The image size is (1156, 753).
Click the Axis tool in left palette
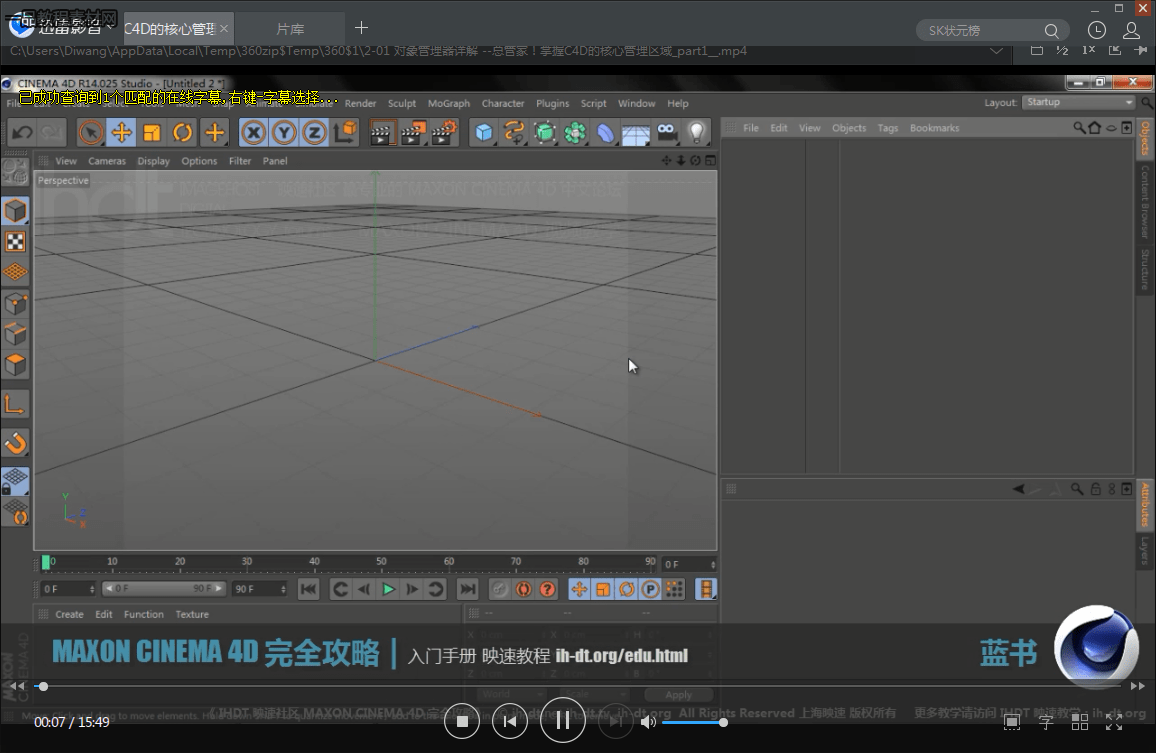tap(15, 404)
